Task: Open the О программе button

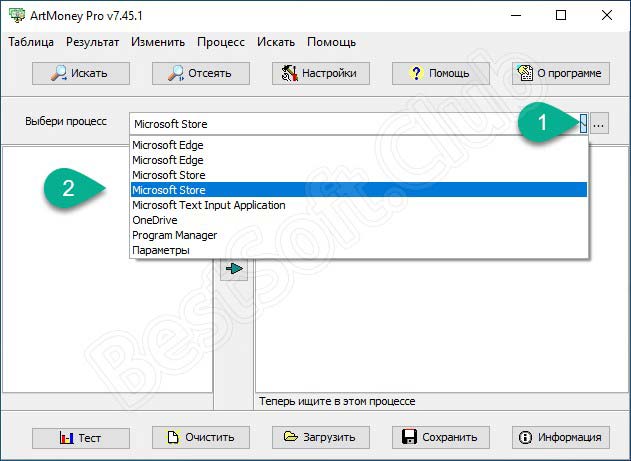Action: click(x=561, y=73)
